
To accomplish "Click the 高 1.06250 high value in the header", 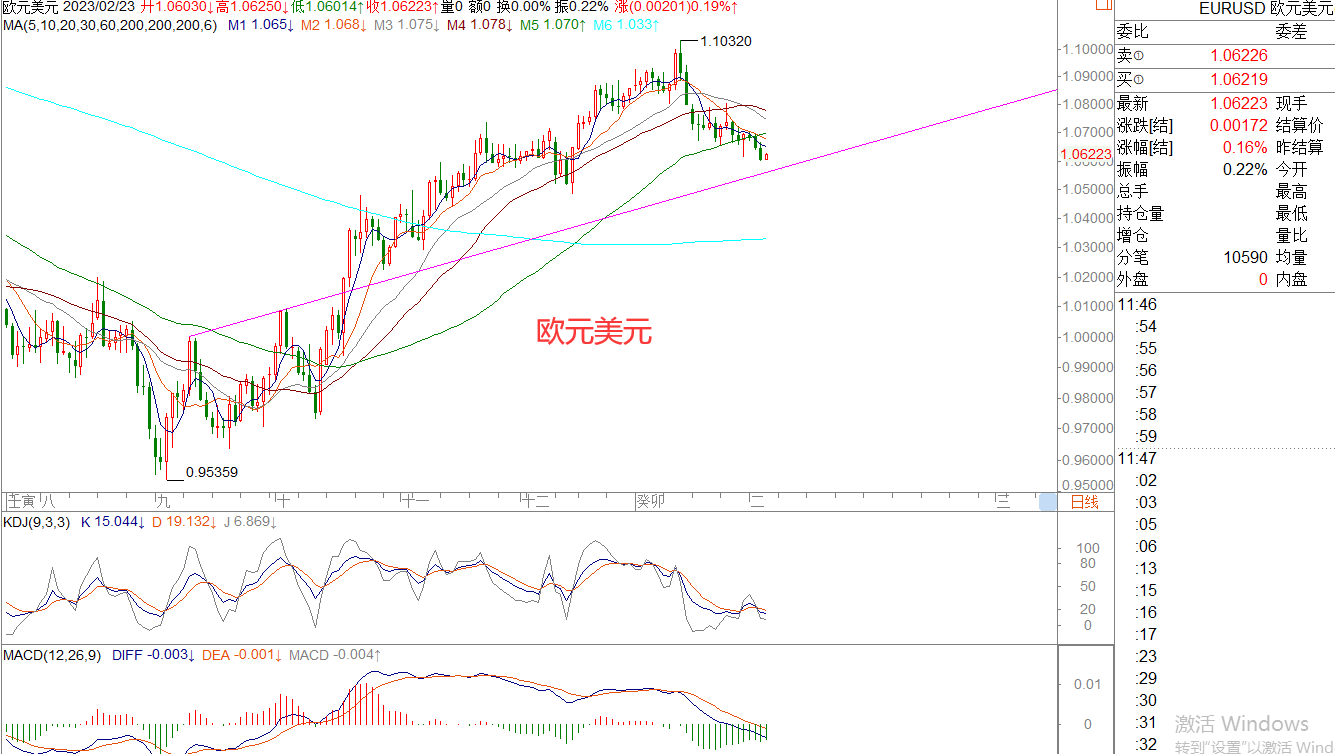I will pos(253,7).
